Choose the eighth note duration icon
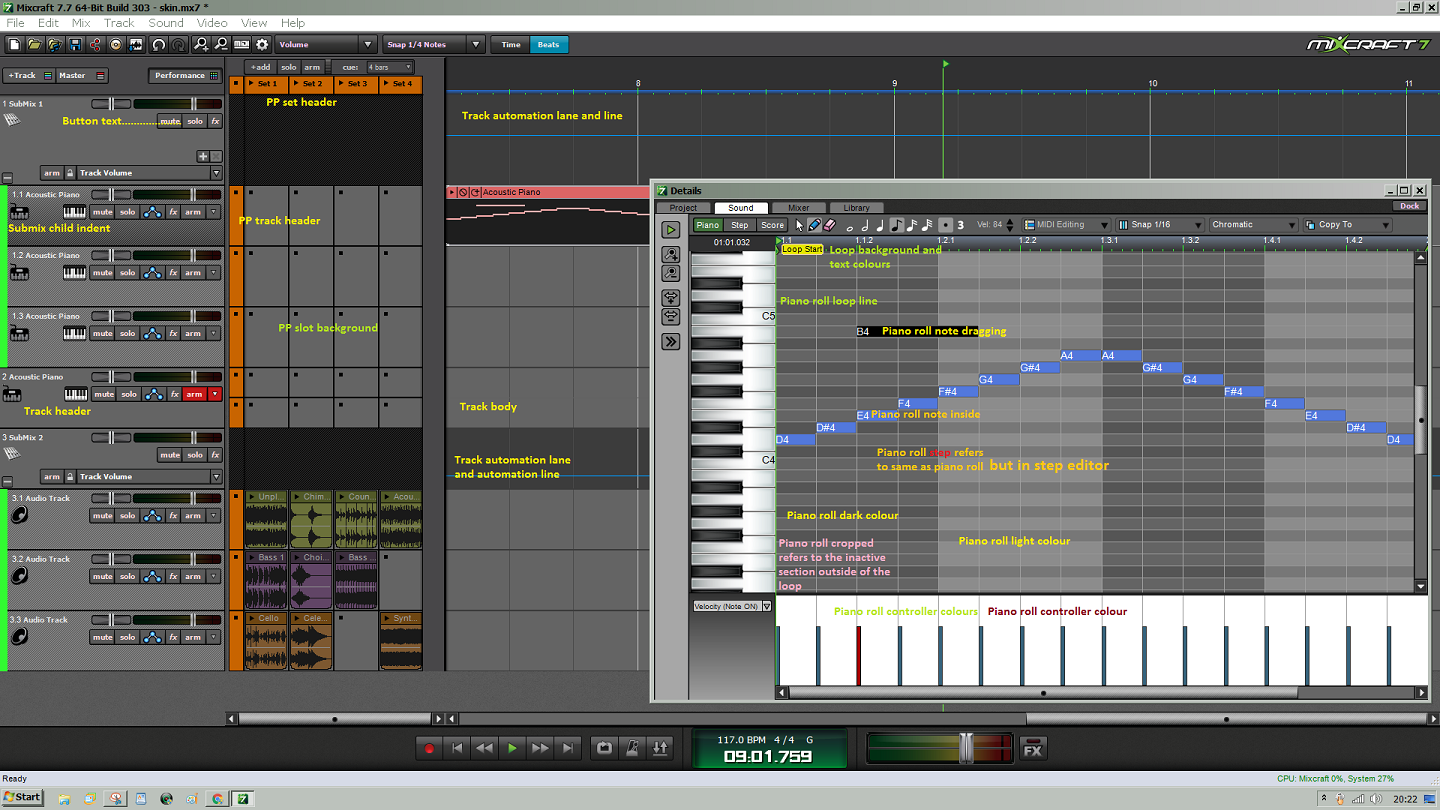Screen dimensions: 1440x810 coord(896,225)
